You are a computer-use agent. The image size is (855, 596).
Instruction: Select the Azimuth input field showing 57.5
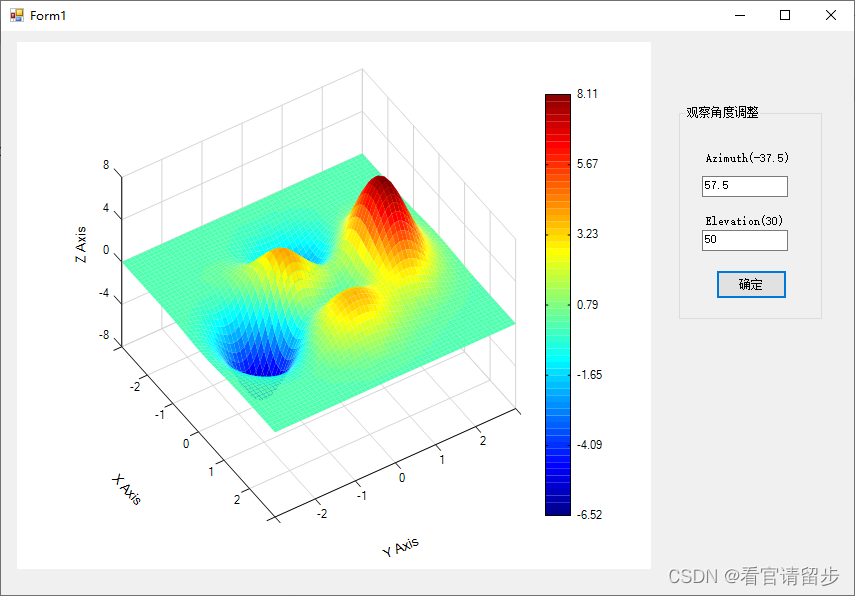744,186
